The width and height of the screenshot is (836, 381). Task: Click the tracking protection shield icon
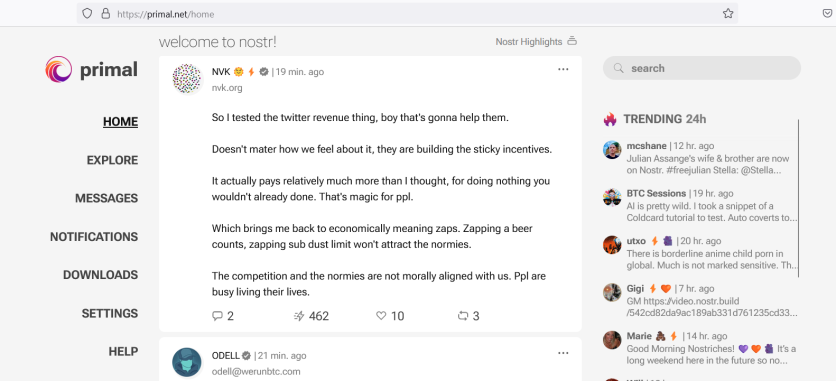[87, 14]
